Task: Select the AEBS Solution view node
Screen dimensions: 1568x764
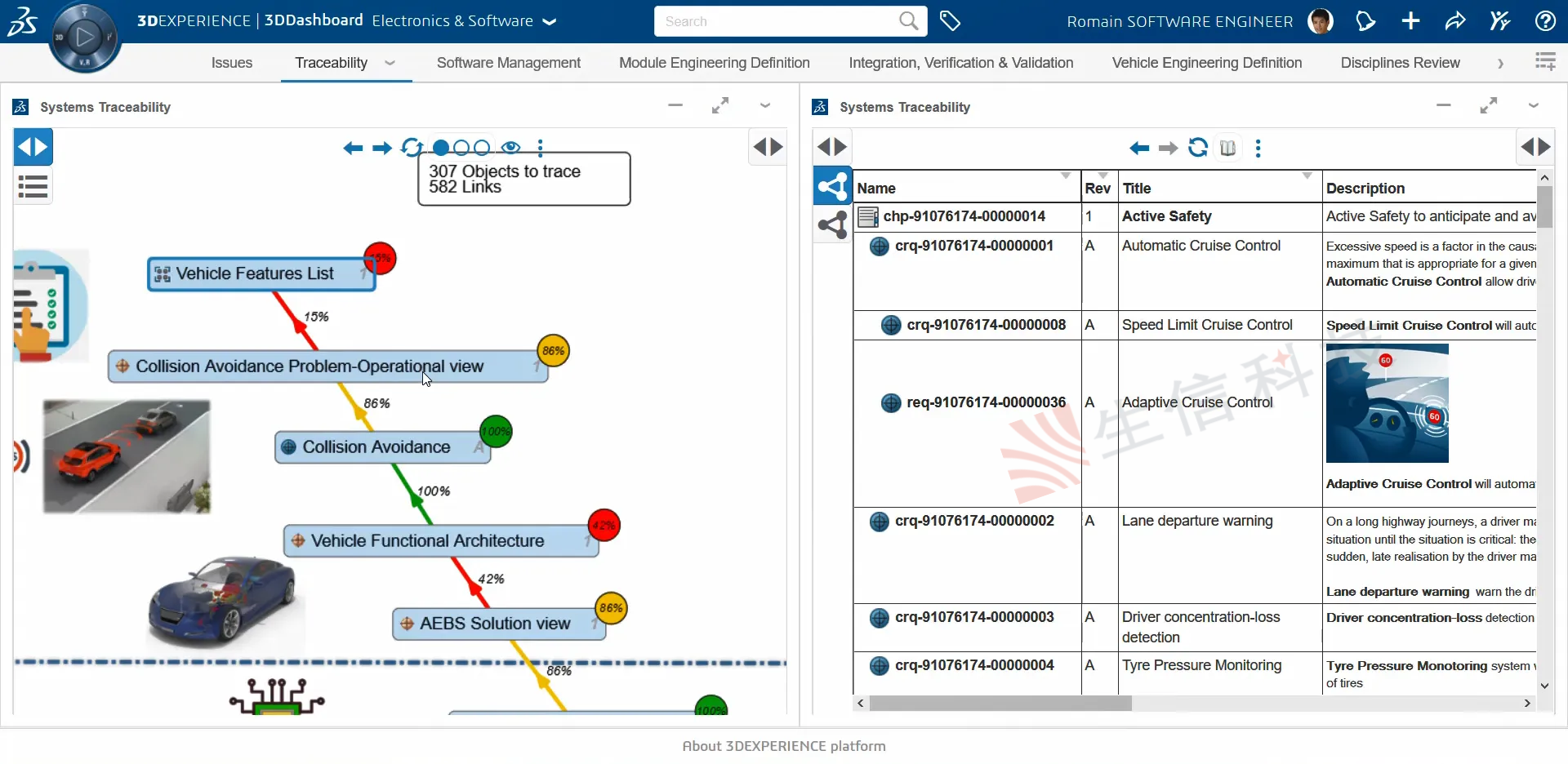Action: (499, 624)
